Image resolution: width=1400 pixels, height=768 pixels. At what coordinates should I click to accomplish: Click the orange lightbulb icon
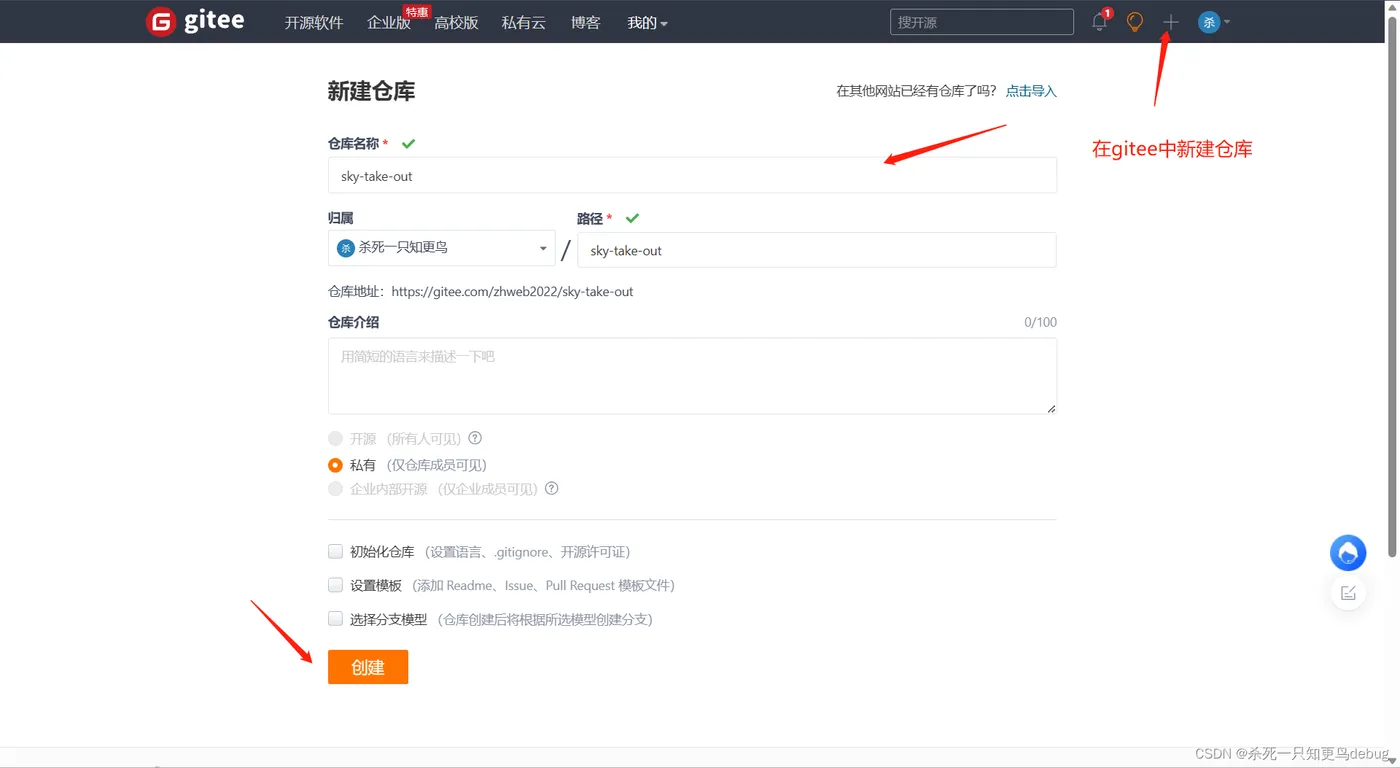coord(1135,21)
